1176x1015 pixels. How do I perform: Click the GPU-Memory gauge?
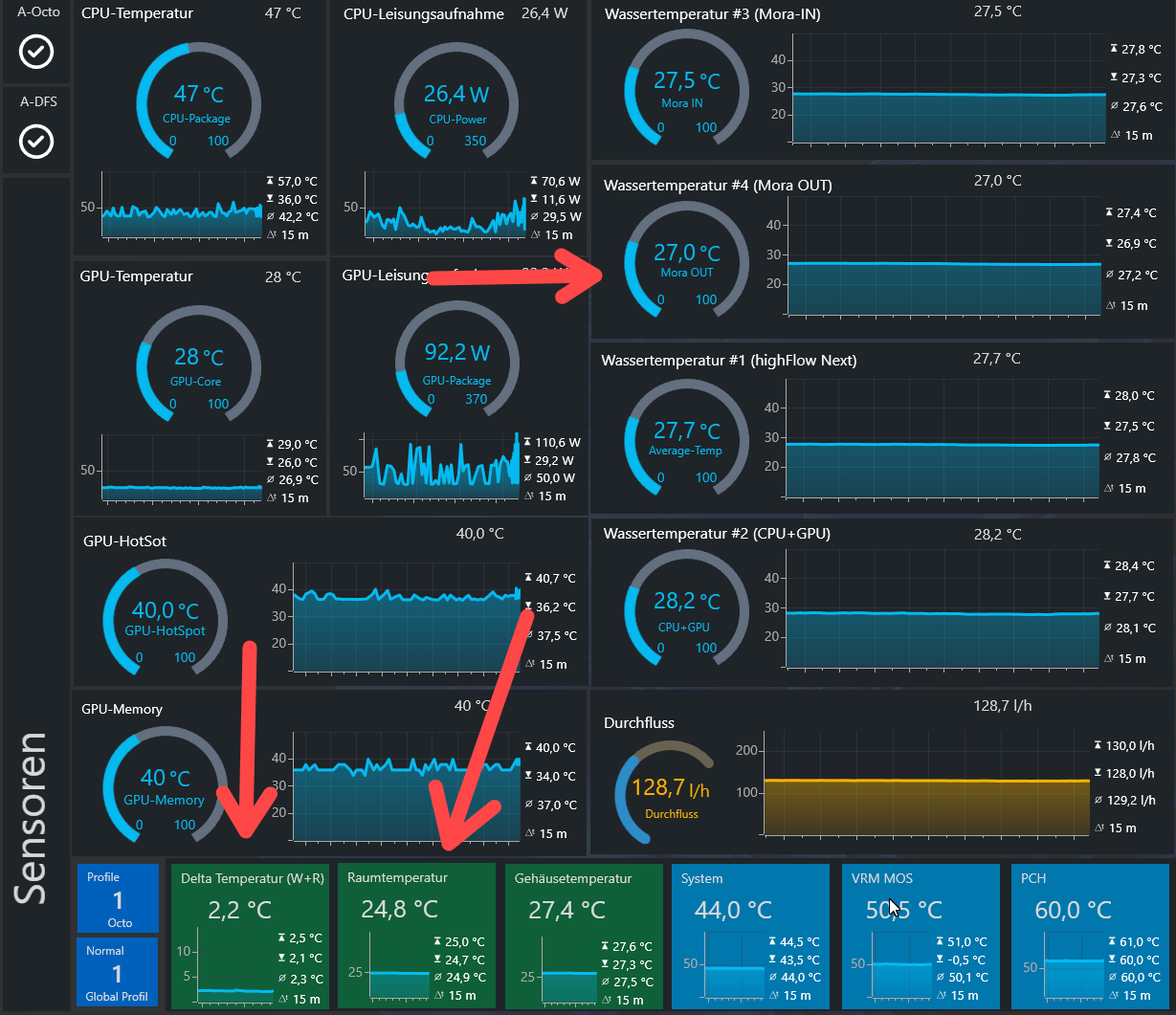coord(165,785)
